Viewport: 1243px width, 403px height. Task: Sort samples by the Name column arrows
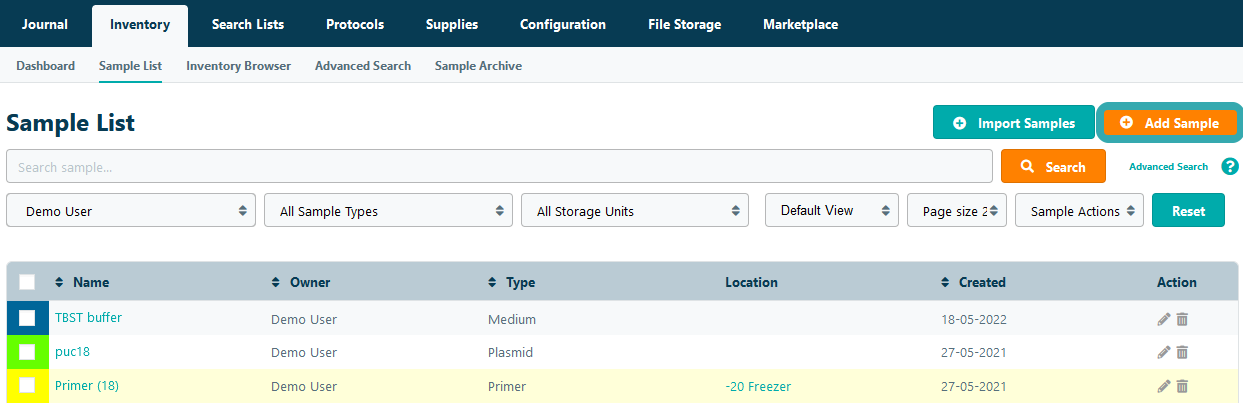click(x=59, y=282)
